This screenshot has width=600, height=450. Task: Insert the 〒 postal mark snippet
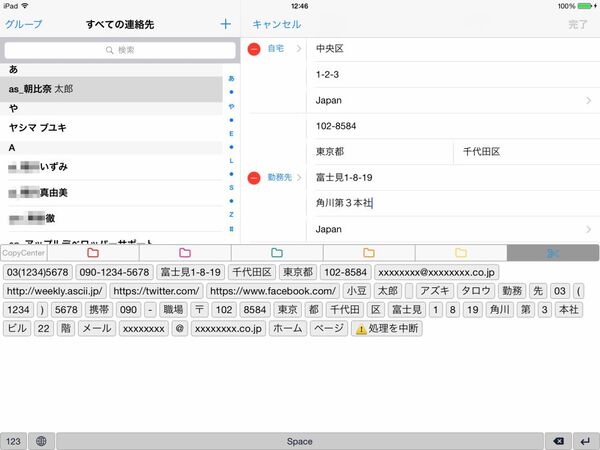pos(199,310)
